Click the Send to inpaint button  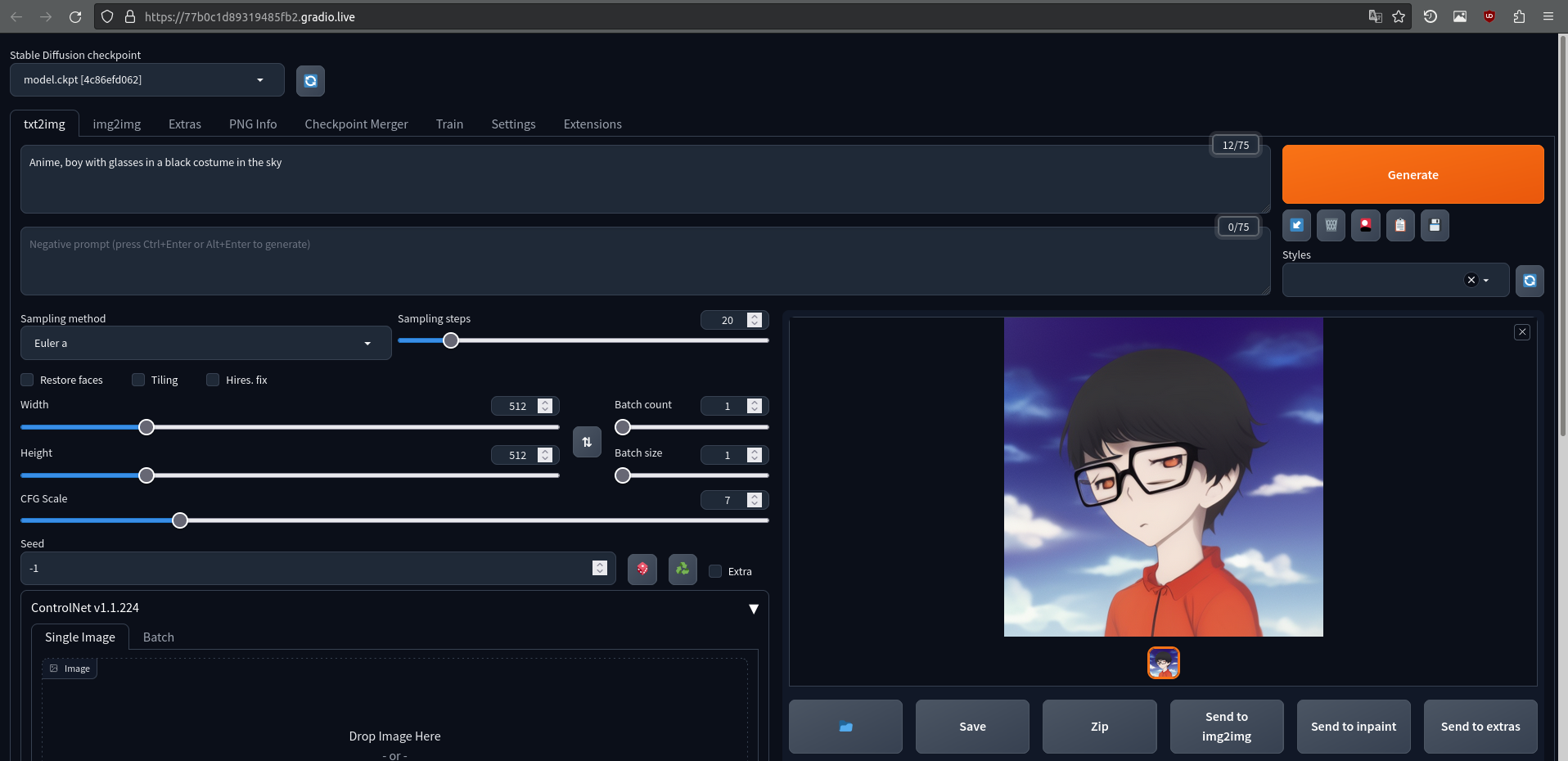(x=1353, y=727)
